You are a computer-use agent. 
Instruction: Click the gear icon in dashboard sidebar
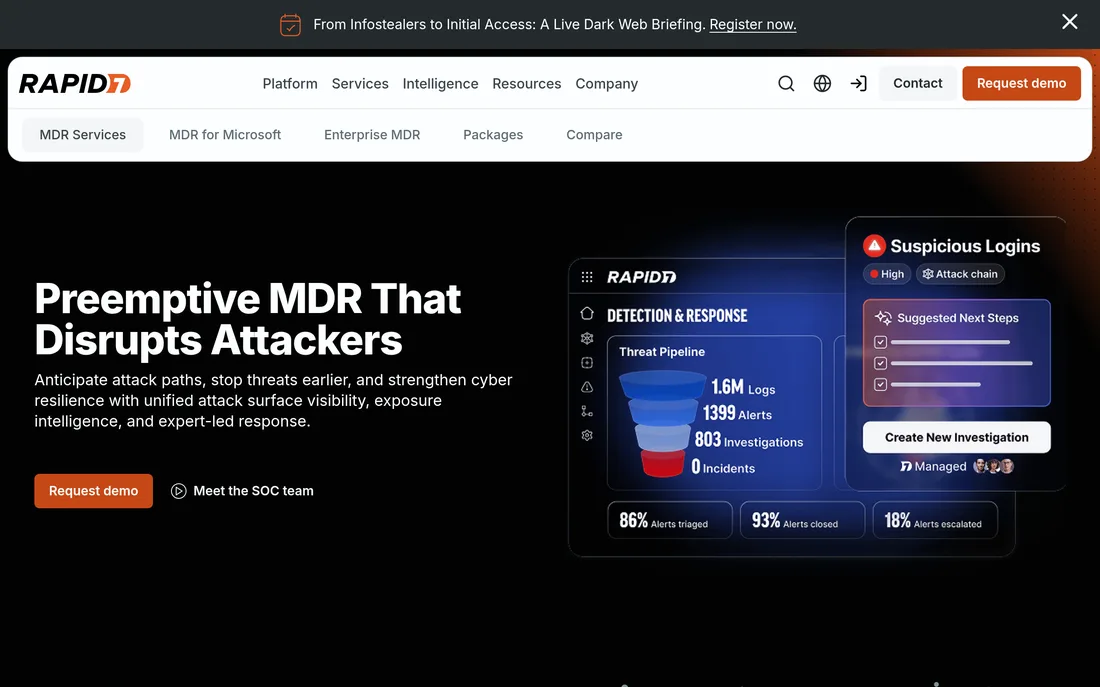[587, 435]
